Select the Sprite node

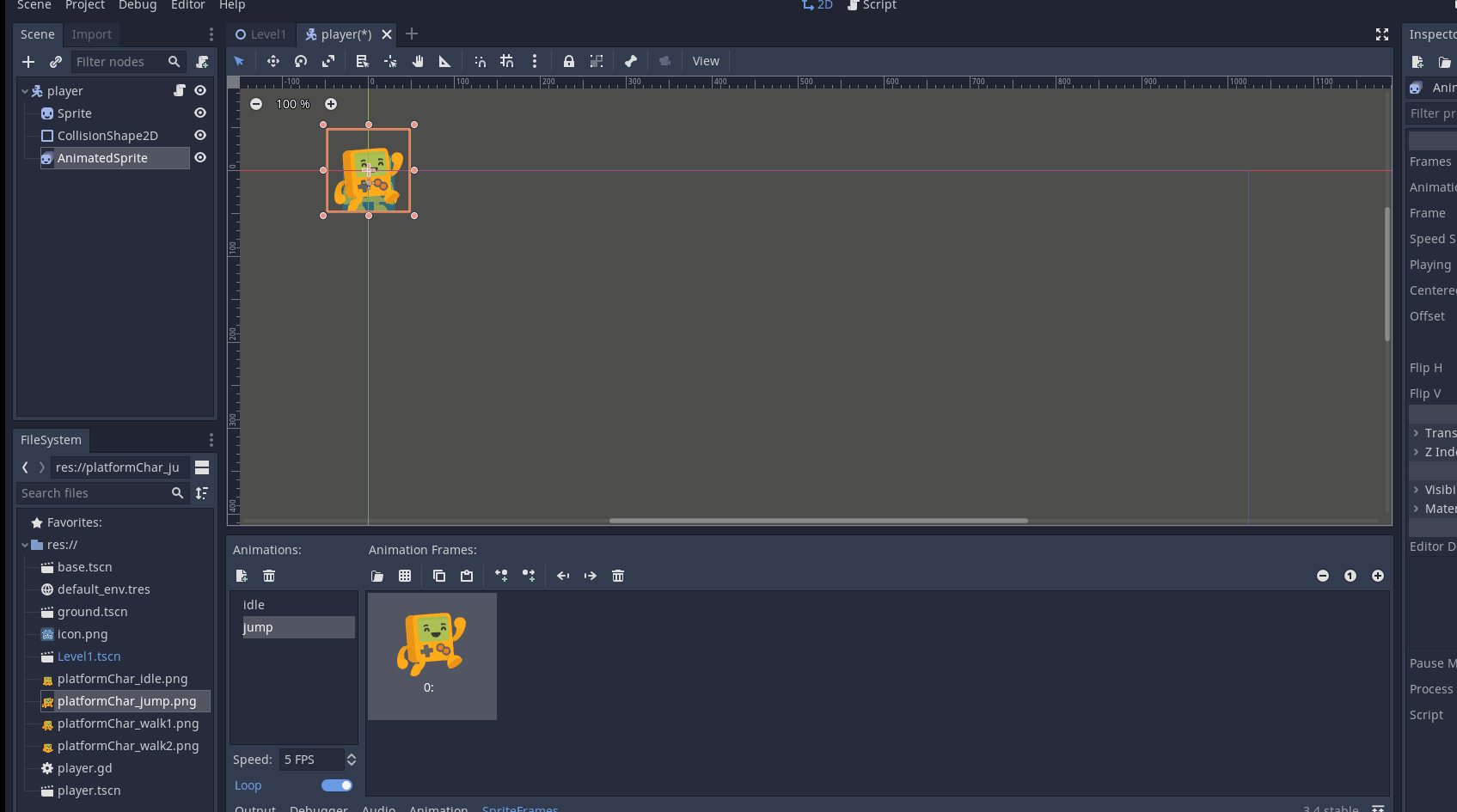pos(74,113)
